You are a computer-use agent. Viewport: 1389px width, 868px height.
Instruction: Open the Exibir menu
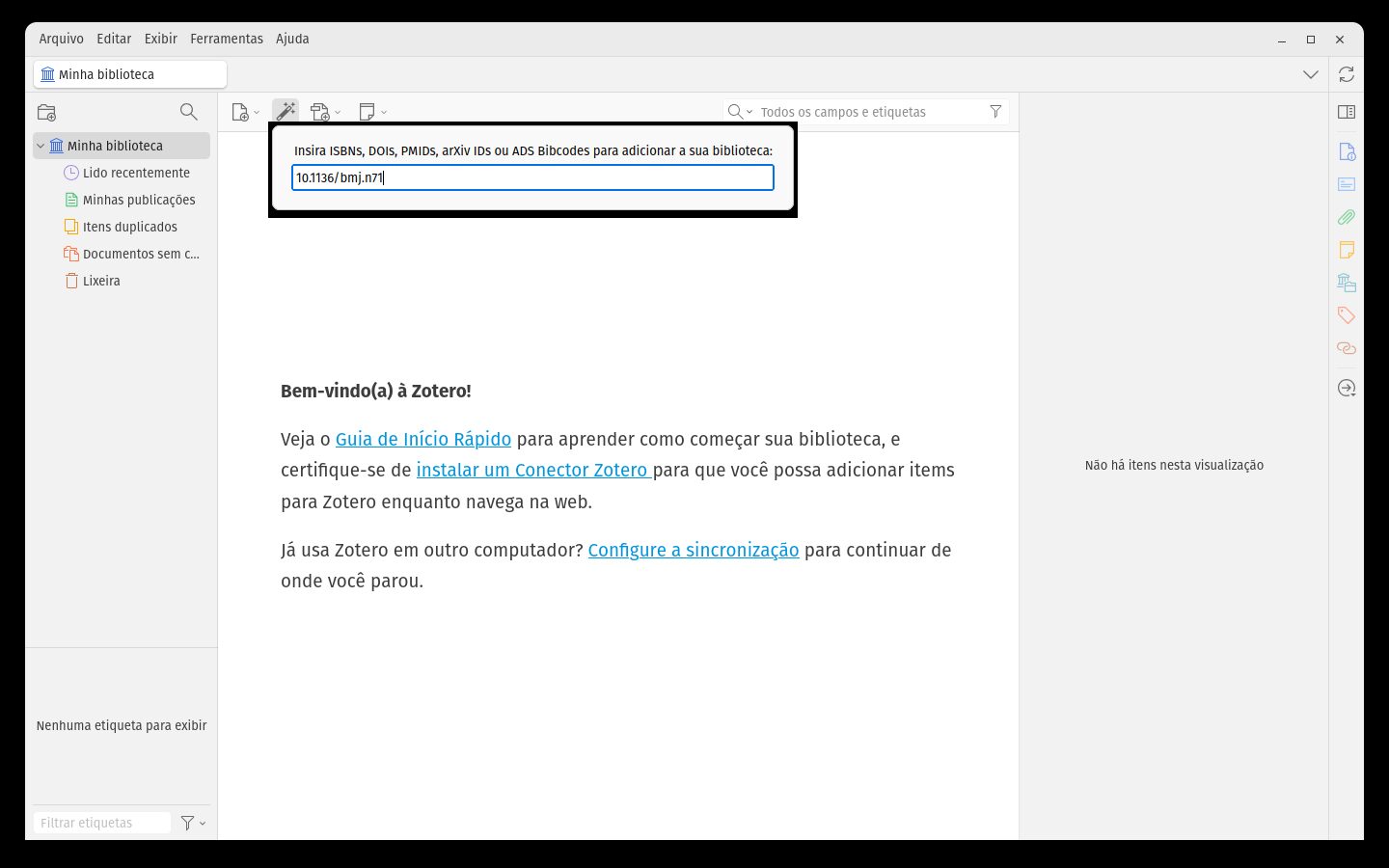point(161,39)
